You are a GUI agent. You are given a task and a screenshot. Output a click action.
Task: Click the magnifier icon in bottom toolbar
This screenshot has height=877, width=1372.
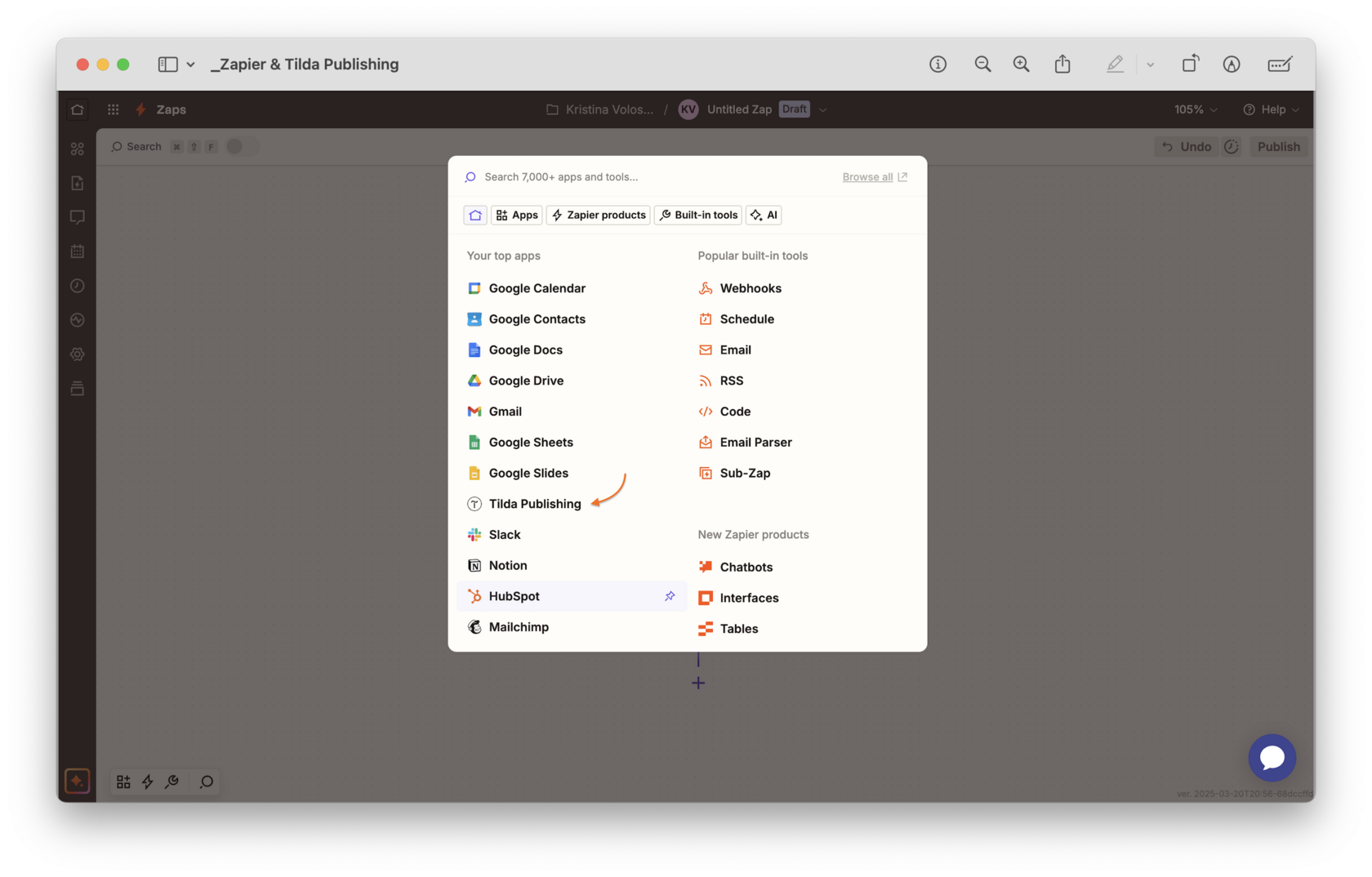[x=207, y=781]
